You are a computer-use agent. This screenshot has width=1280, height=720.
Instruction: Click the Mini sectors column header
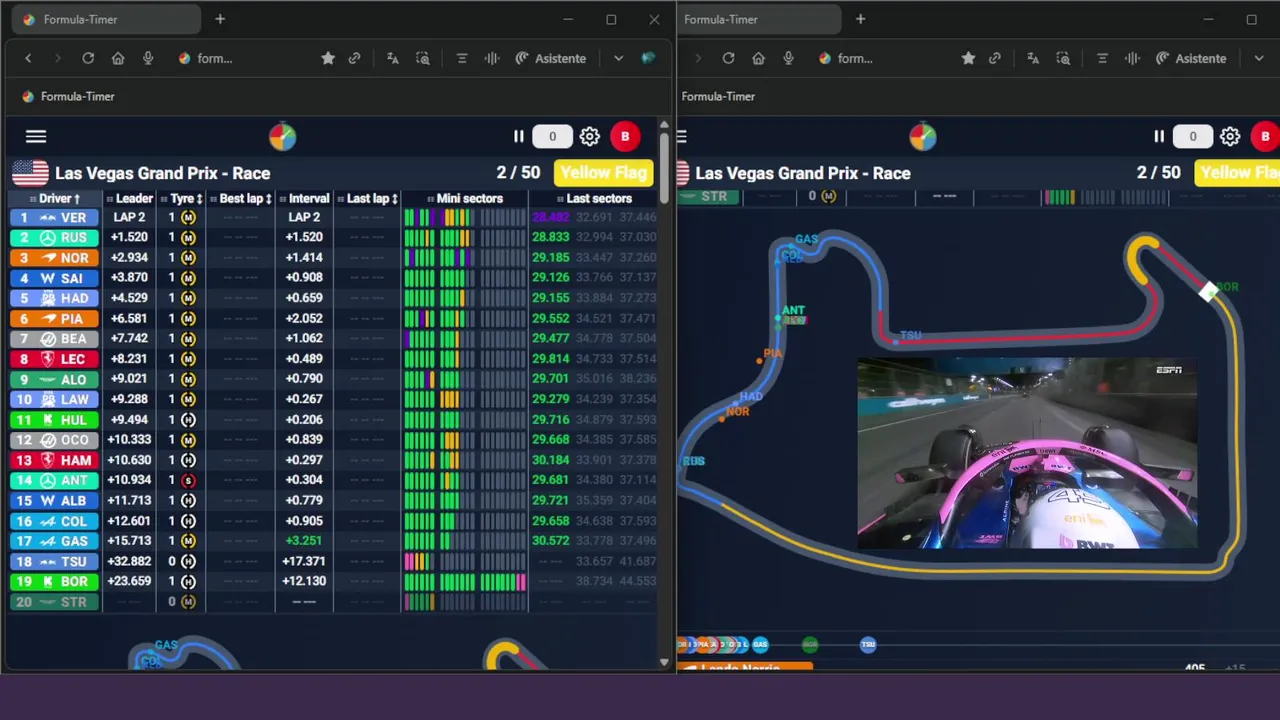pos(464,198)
